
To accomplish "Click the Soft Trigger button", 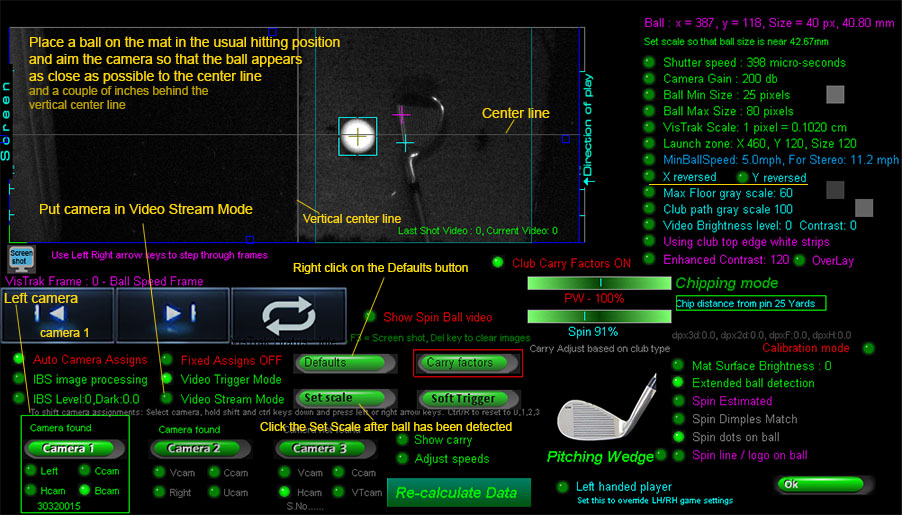I will (468, 399).
